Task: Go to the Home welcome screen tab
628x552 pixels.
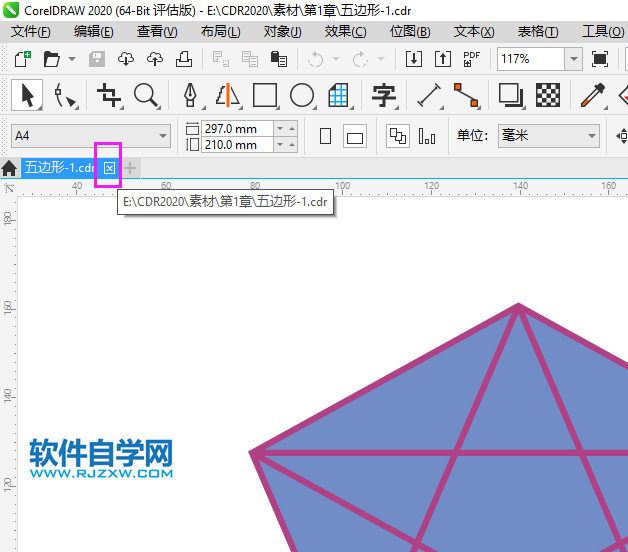Action: [x=9, y=168]
